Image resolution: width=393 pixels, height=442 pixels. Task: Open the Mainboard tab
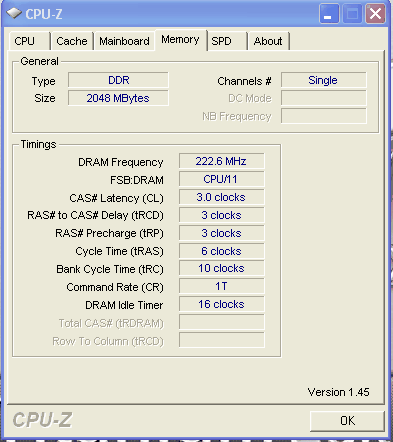click(124, 41)
